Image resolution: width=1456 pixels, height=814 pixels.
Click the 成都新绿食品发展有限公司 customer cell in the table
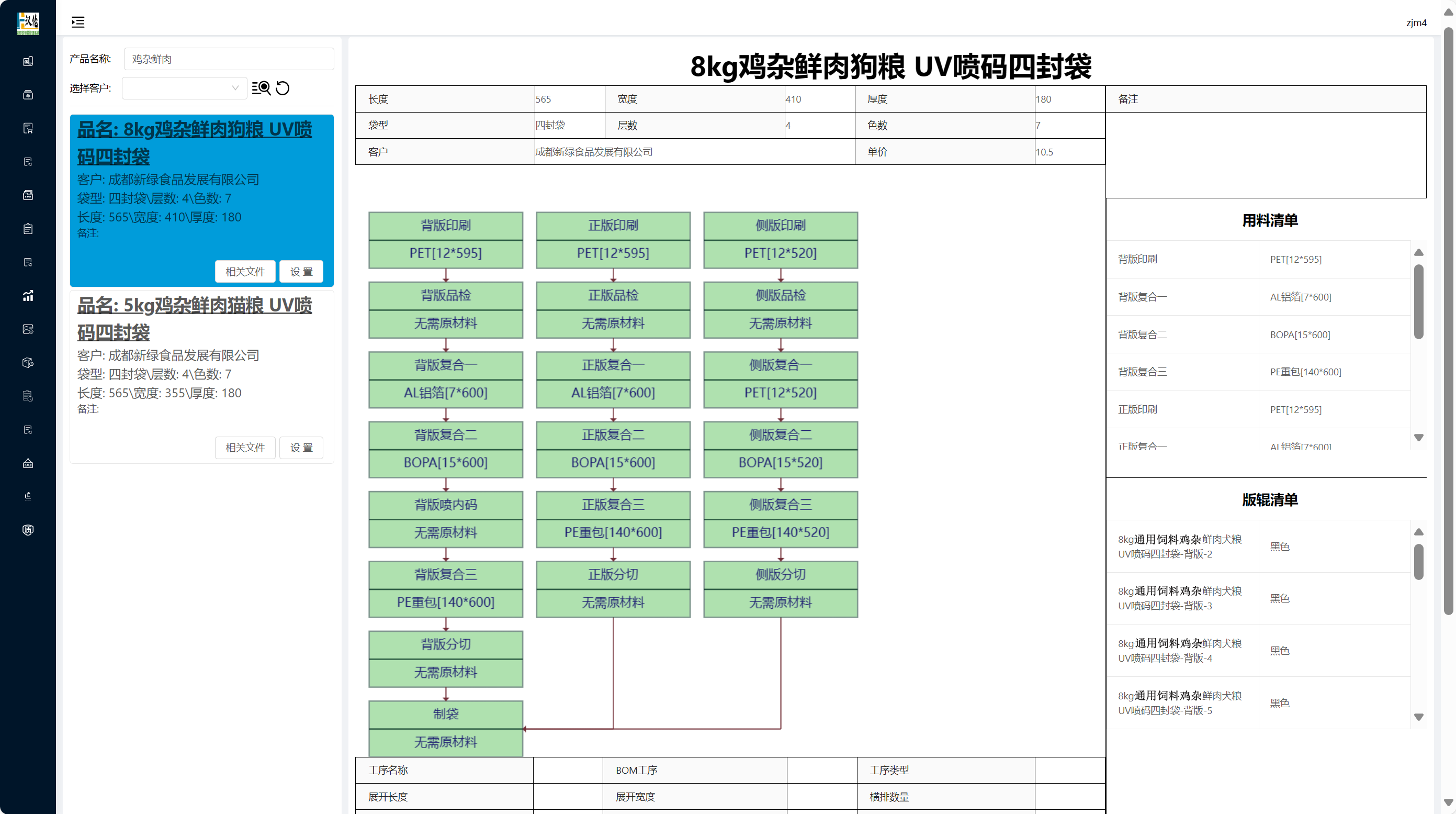(x=694, y=152)
